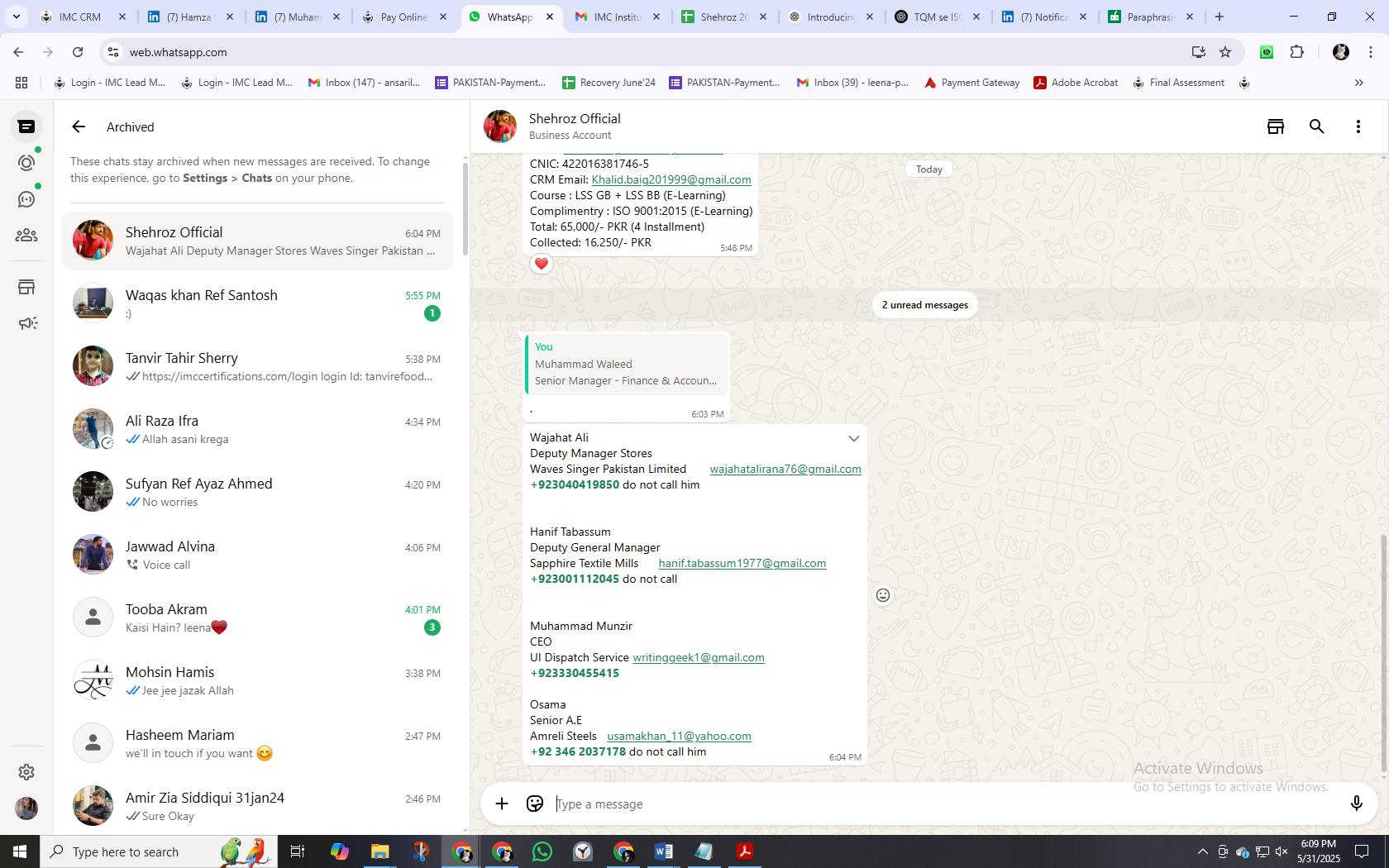
Task: Open the business tools storefront icon in sidebar
Action: click(26, 287)
